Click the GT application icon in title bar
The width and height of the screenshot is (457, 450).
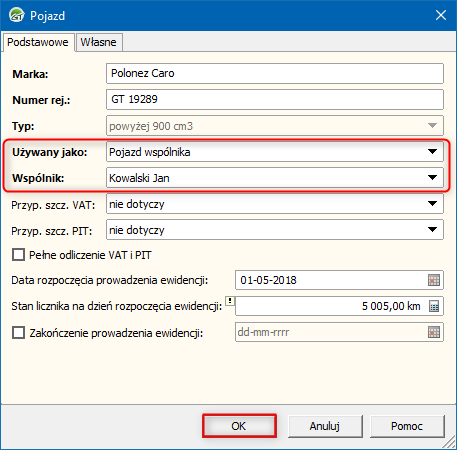(x=16, y=15)
